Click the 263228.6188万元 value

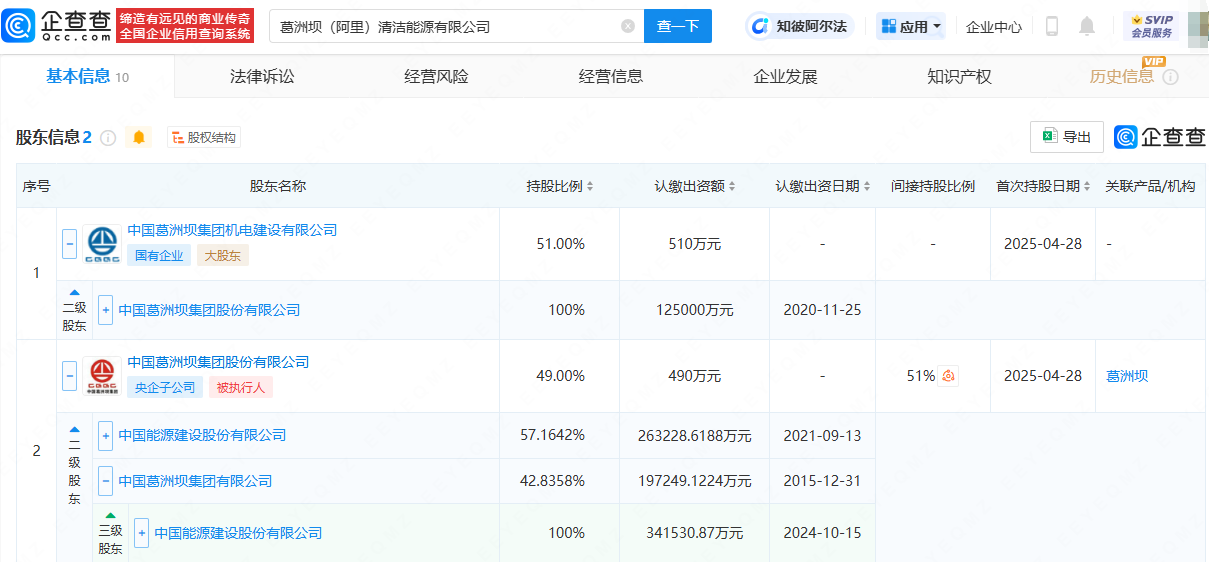694,435
